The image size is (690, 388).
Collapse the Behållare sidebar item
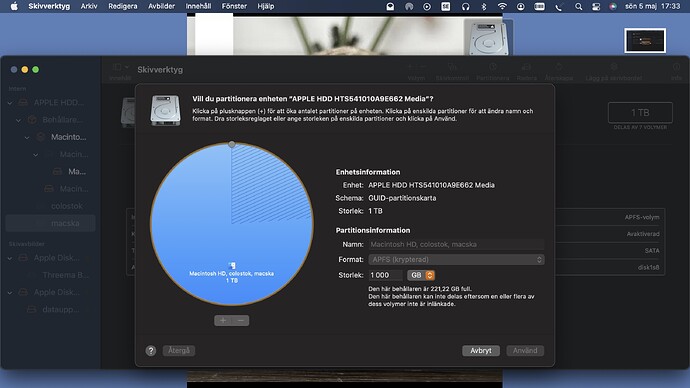tap(18, 120)
